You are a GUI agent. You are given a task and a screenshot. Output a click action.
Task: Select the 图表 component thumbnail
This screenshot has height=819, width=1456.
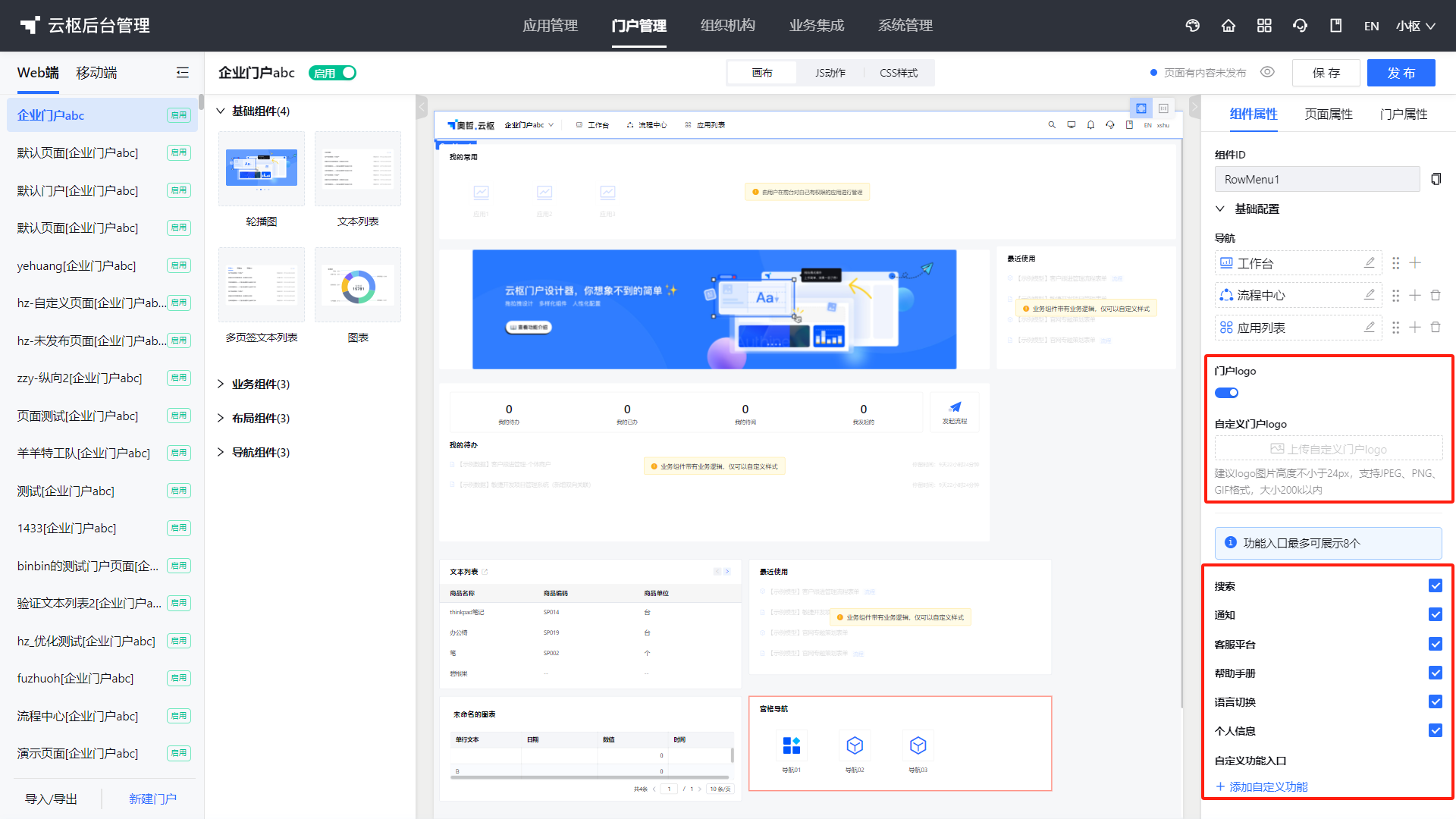pos(358,284)
